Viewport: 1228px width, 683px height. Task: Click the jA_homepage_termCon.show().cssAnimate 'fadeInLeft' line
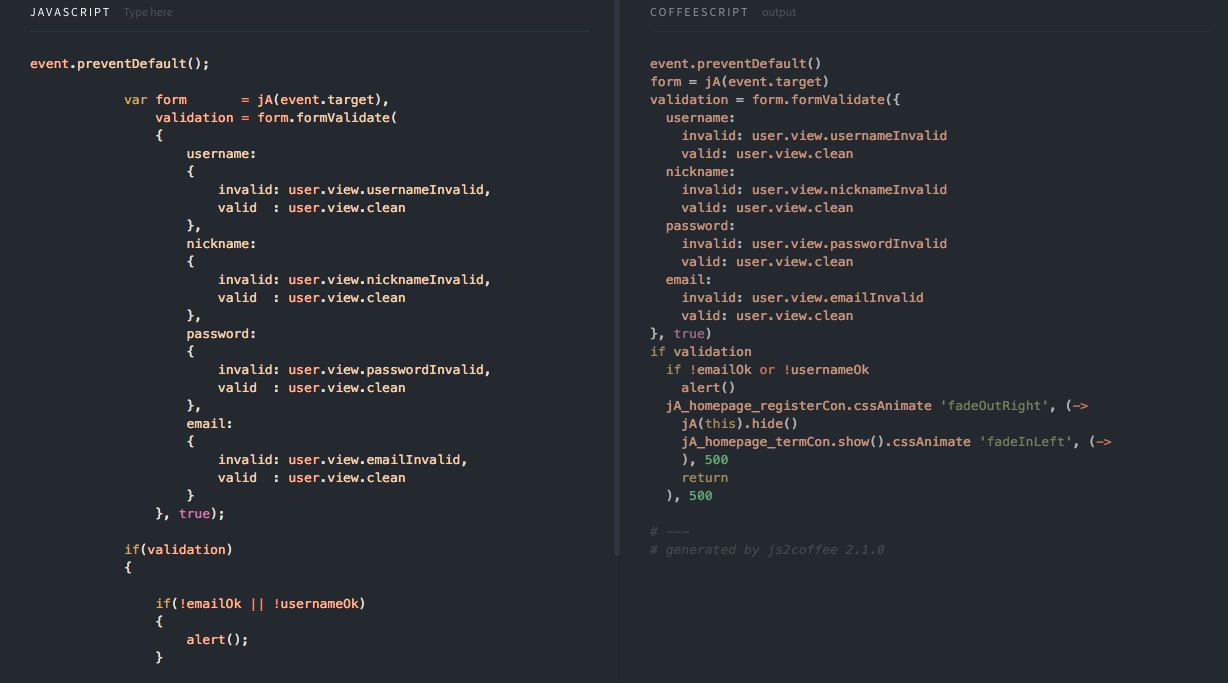pos(897,442)
